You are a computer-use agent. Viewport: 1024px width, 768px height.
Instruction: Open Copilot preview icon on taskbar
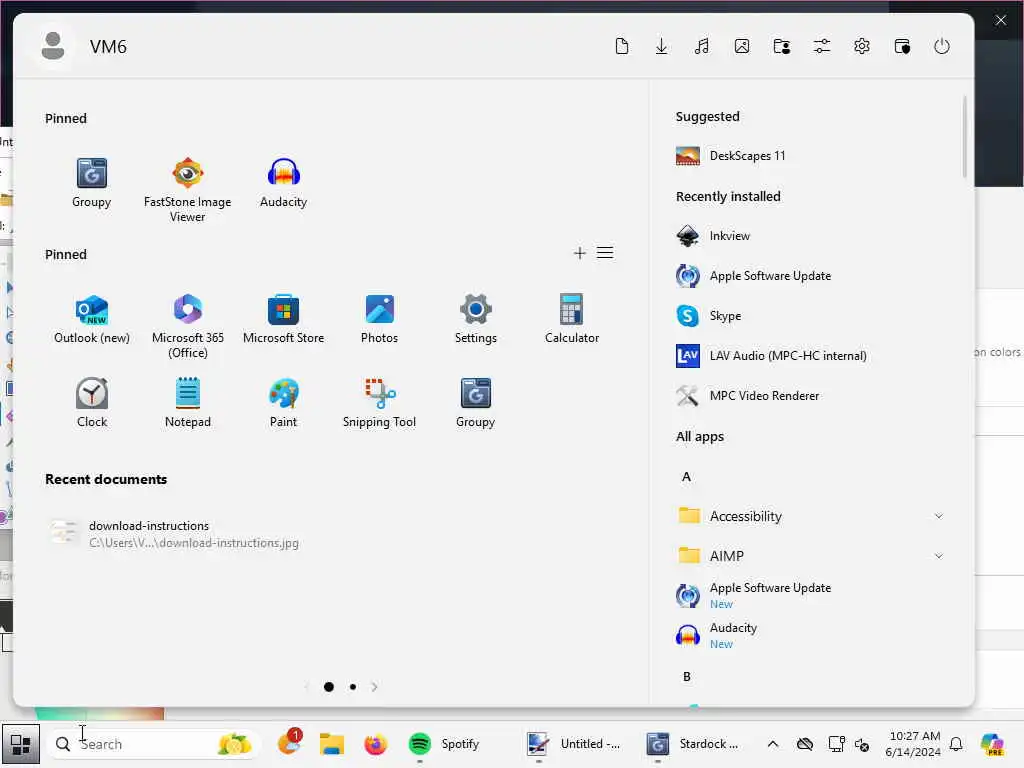992,744
